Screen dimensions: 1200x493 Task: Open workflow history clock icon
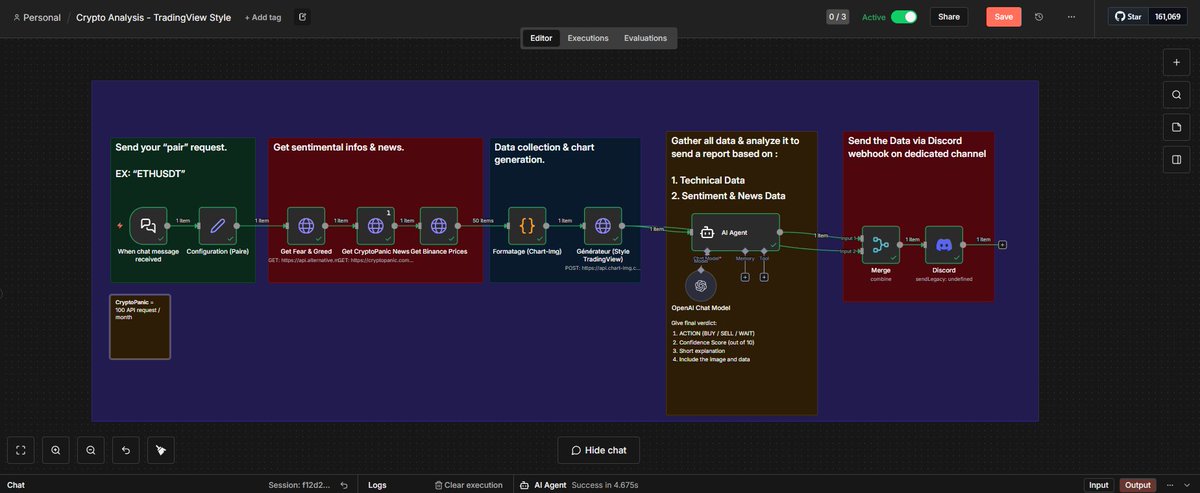(x=1039, y=17)
